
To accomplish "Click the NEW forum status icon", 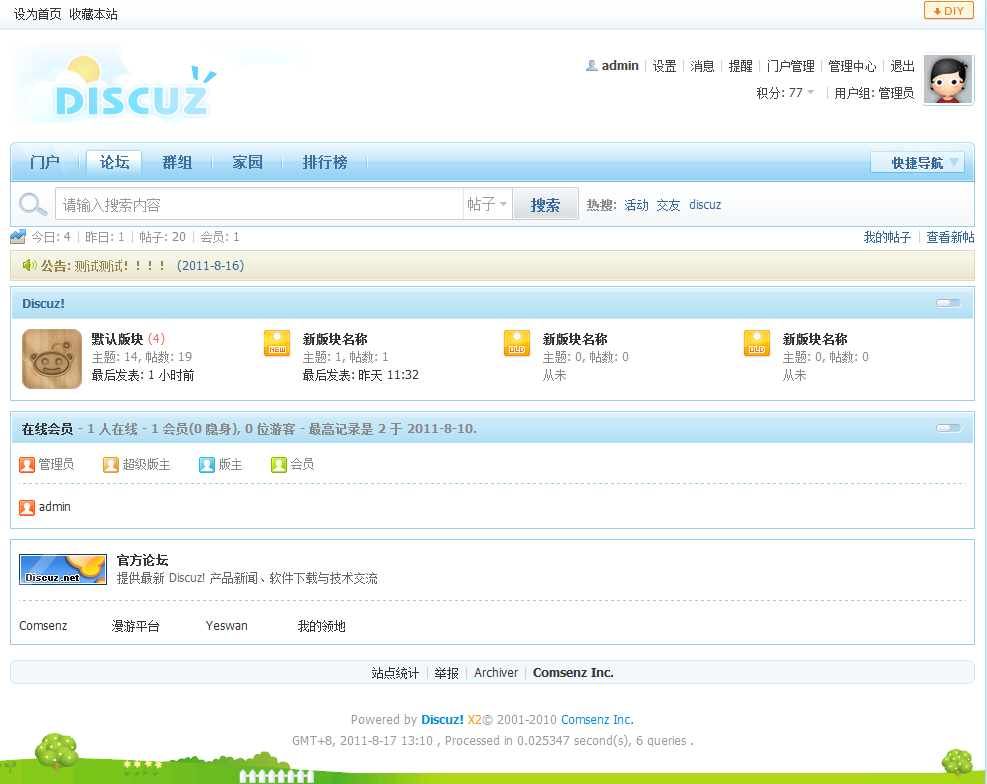I will tap(277, 344).
